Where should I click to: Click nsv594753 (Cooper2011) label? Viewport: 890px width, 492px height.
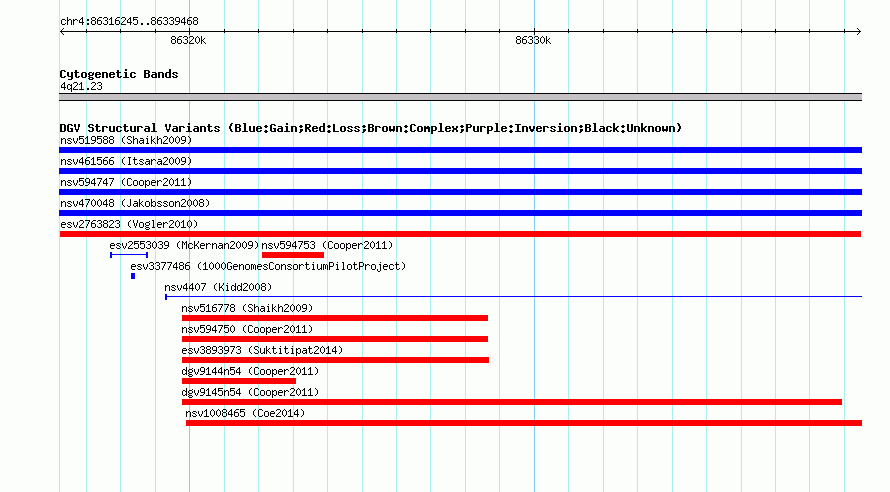(x=327, y=245)
